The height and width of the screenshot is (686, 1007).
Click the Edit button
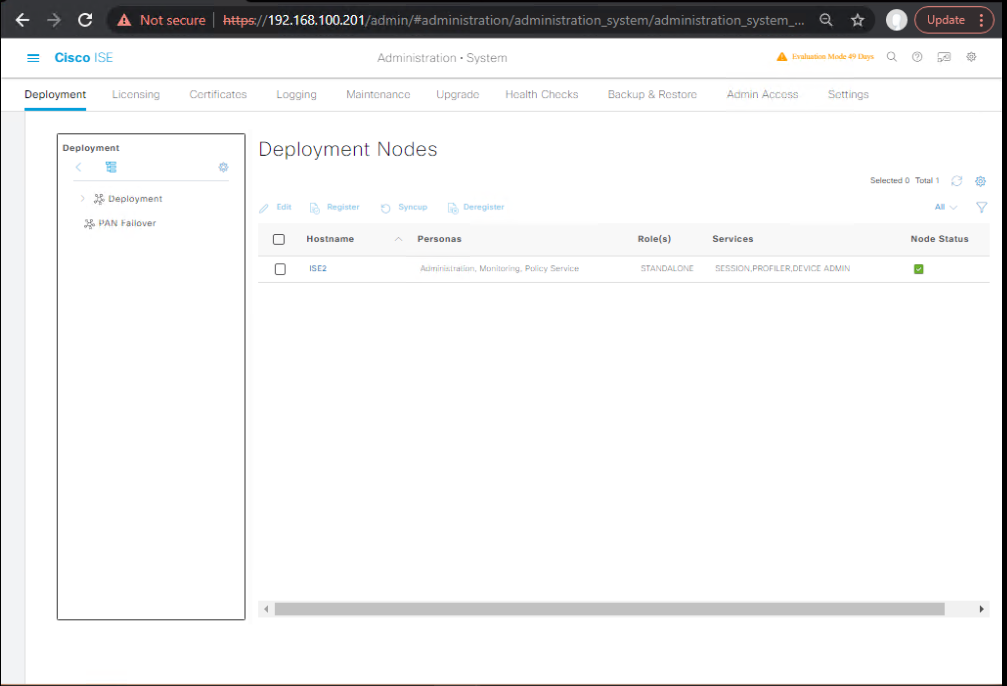pyautogui.click(x=276, y=207)
